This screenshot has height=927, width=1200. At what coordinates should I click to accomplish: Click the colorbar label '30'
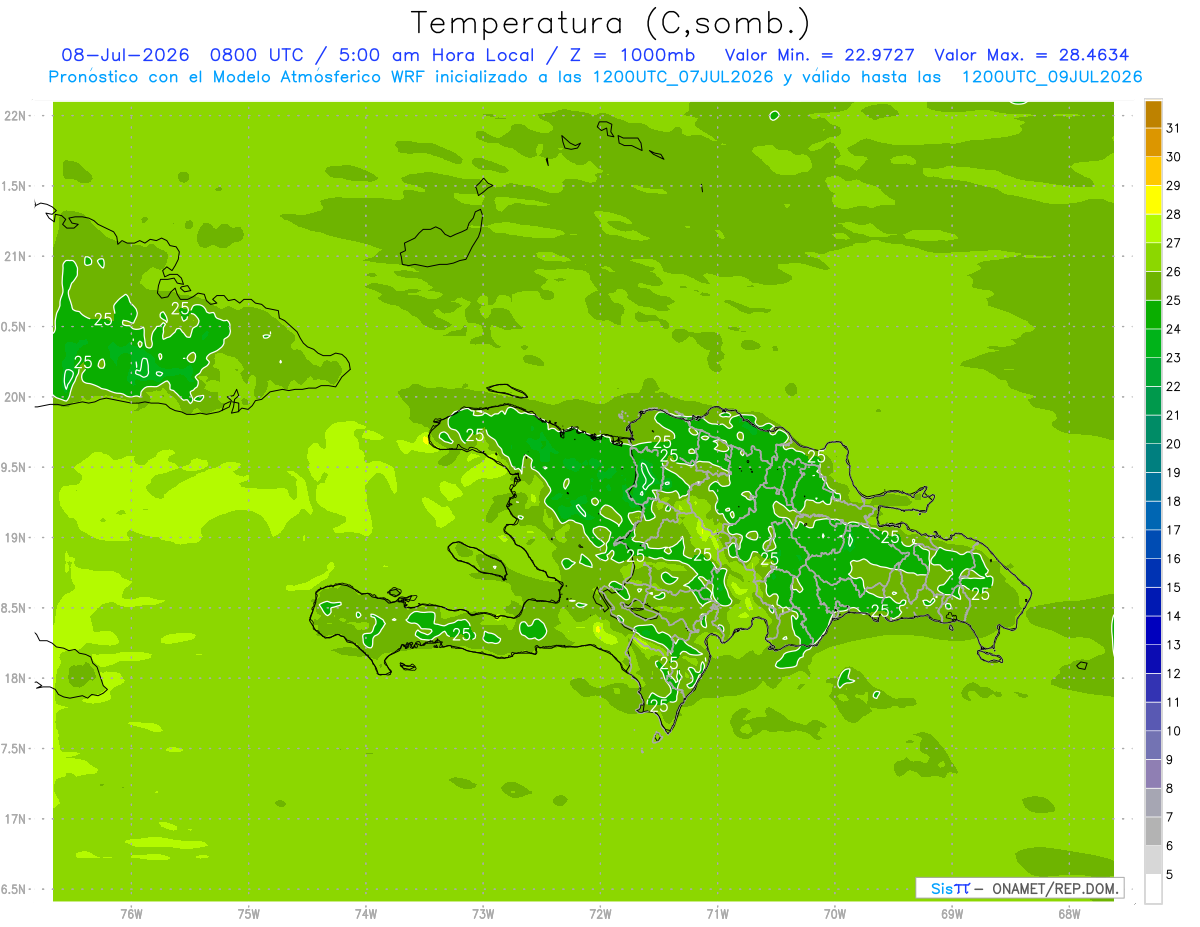pyautogui.click(x=1174, y=157)
